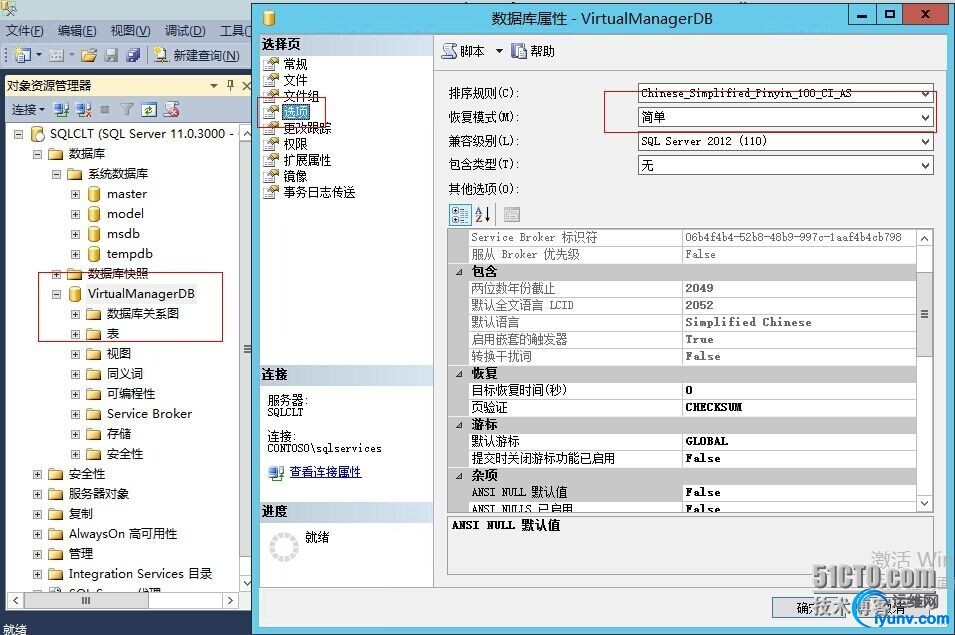Open 文件组 filegroups page
Viewport: 955px width, 635px height.
pos(301,96)
